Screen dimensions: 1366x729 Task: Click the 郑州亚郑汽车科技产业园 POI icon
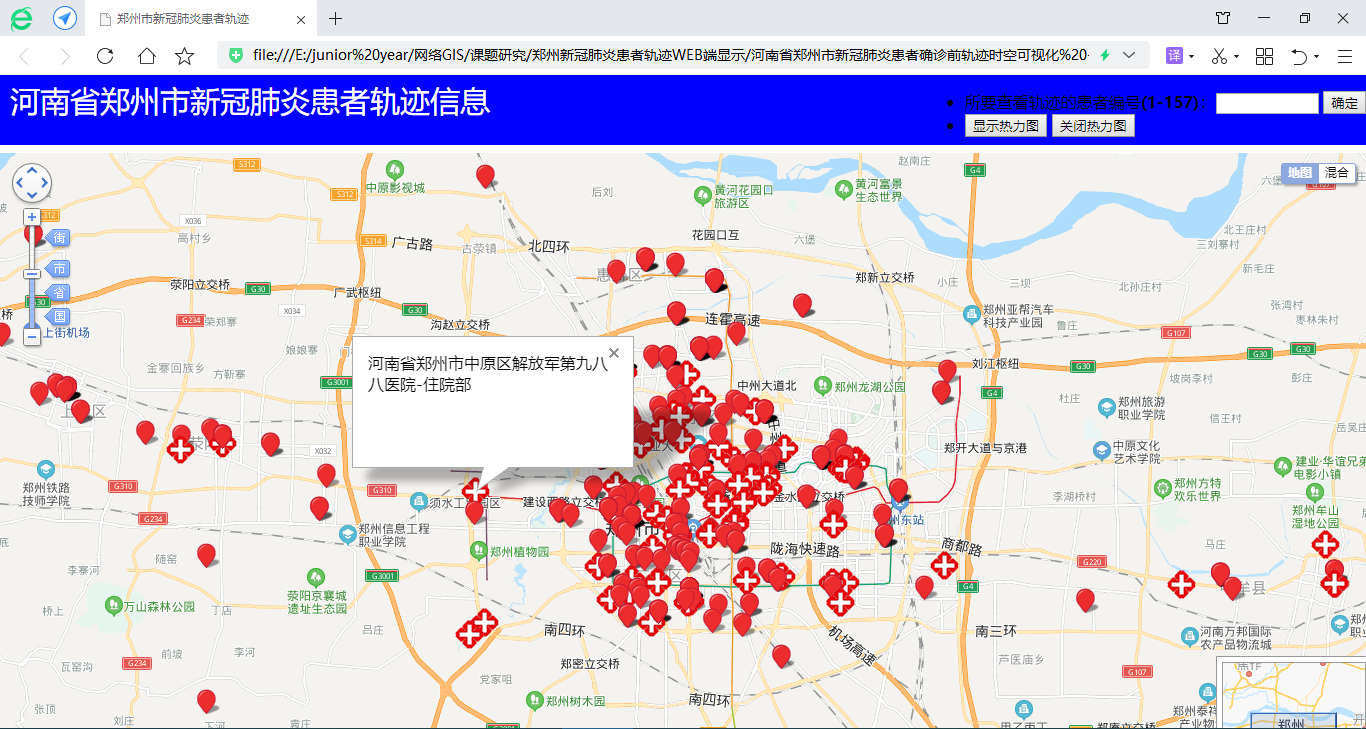(x=971, y=315)
